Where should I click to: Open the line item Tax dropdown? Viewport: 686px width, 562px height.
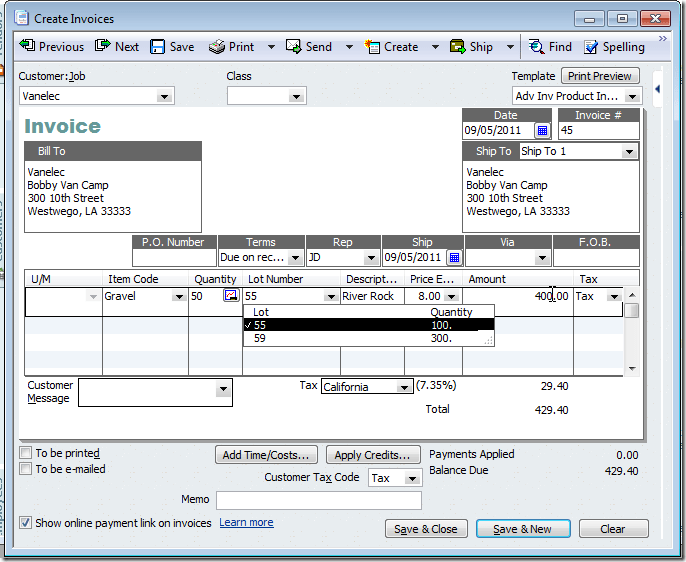click(x=614, y=297)
